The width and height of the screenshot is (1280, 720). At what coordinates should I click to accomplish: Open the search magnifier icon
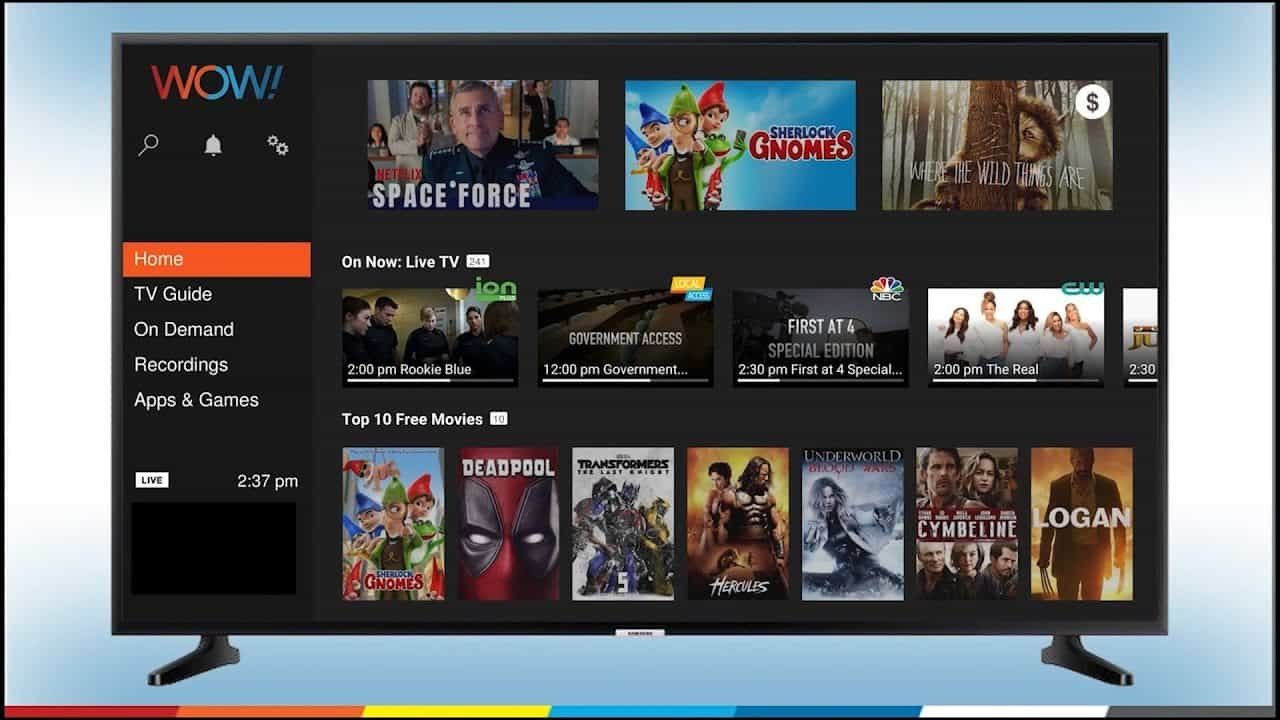coord(148,146)
